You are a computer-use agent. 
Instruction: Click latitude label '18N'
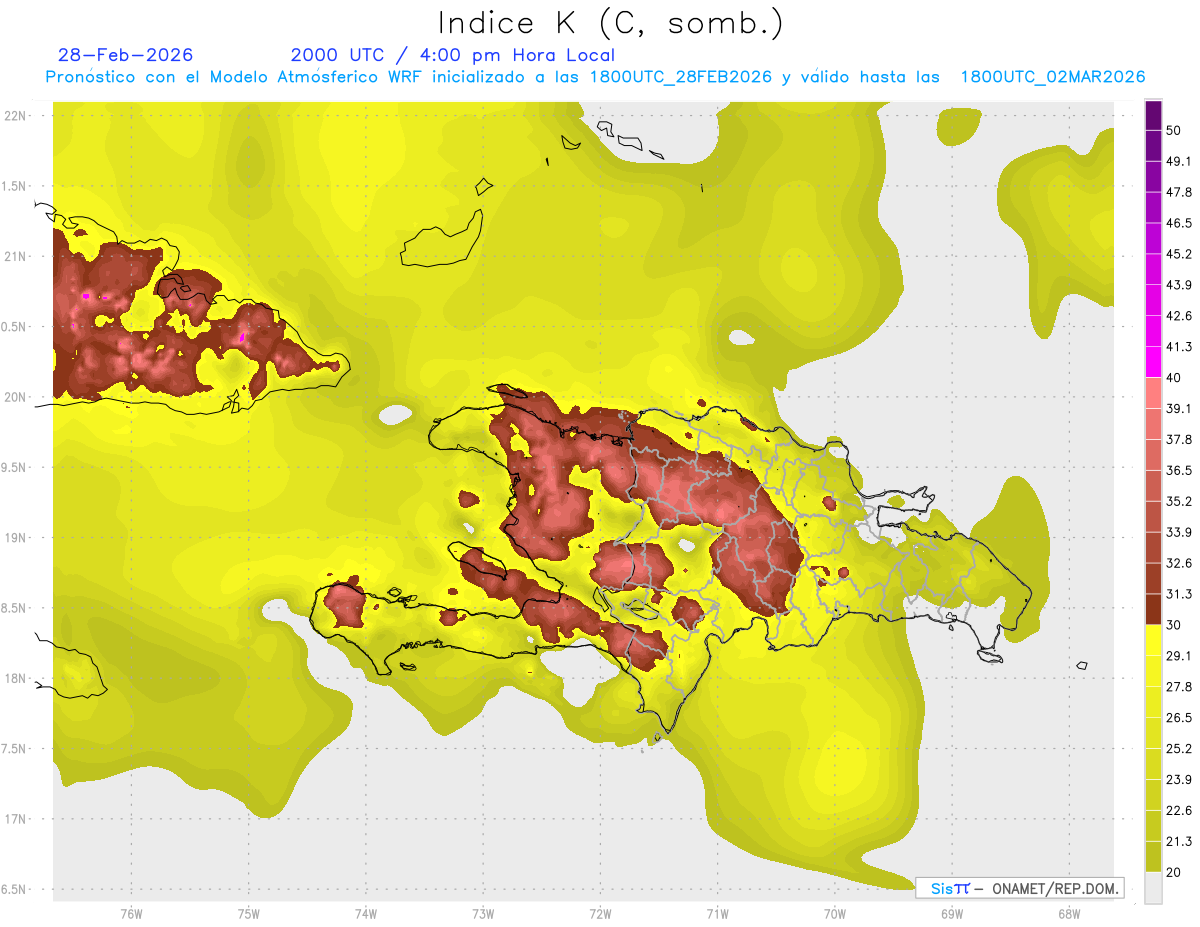15,679
